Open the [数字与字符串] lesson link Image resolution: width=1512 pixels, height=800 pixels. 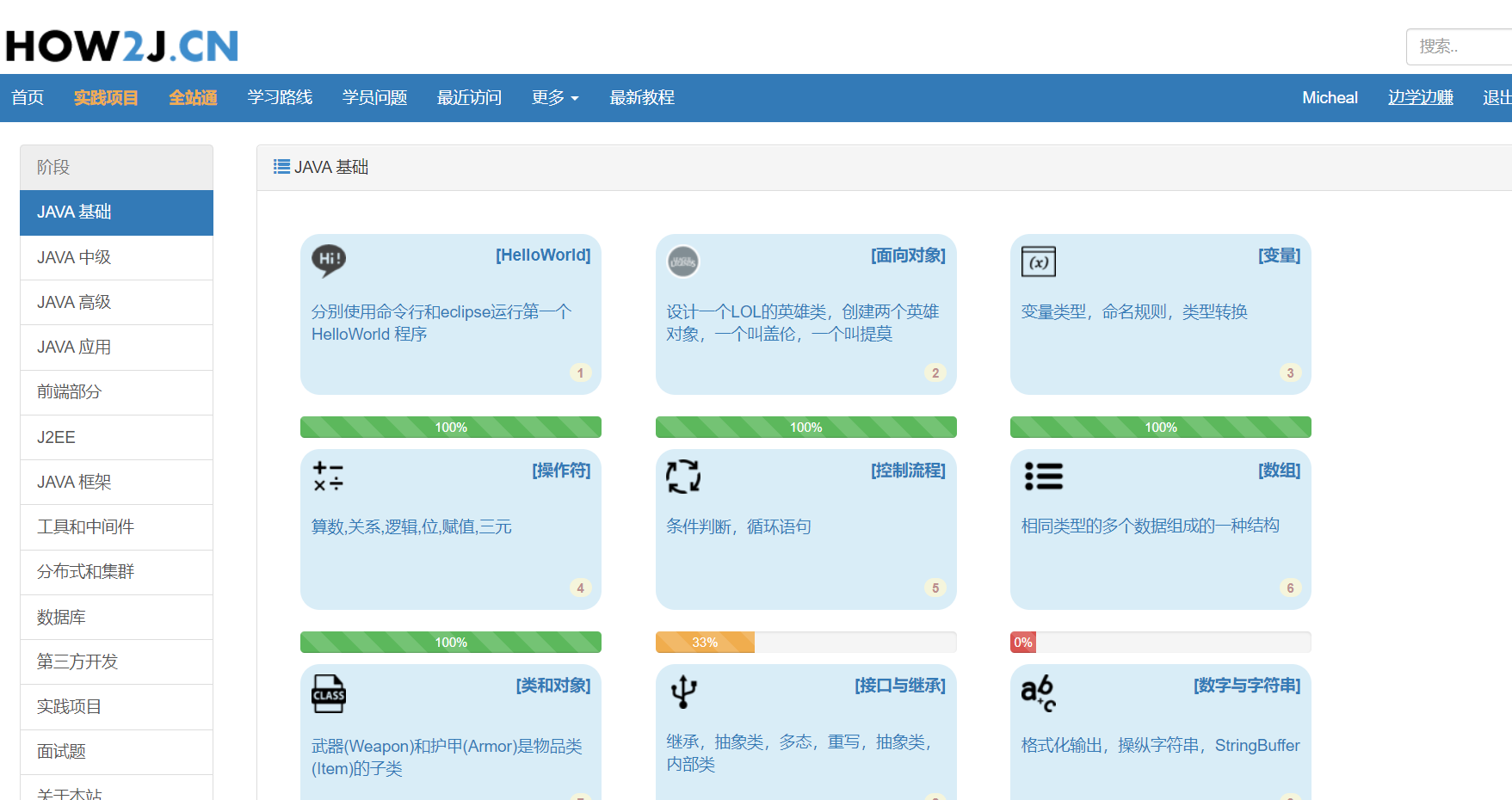pos(1247,686)
